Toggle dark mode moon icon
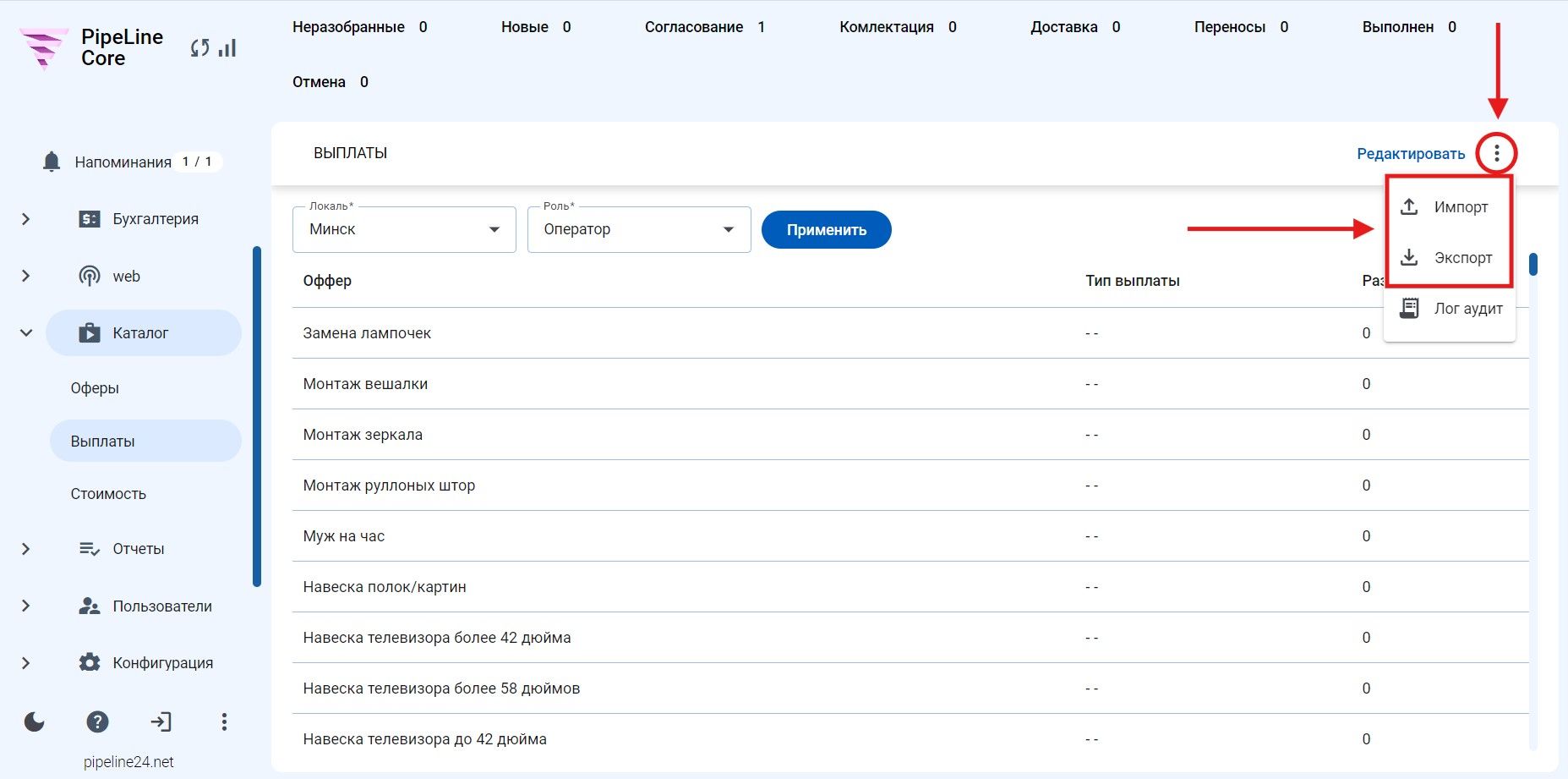This screenshot has height=779, width=1568. [x=35, y=721]
